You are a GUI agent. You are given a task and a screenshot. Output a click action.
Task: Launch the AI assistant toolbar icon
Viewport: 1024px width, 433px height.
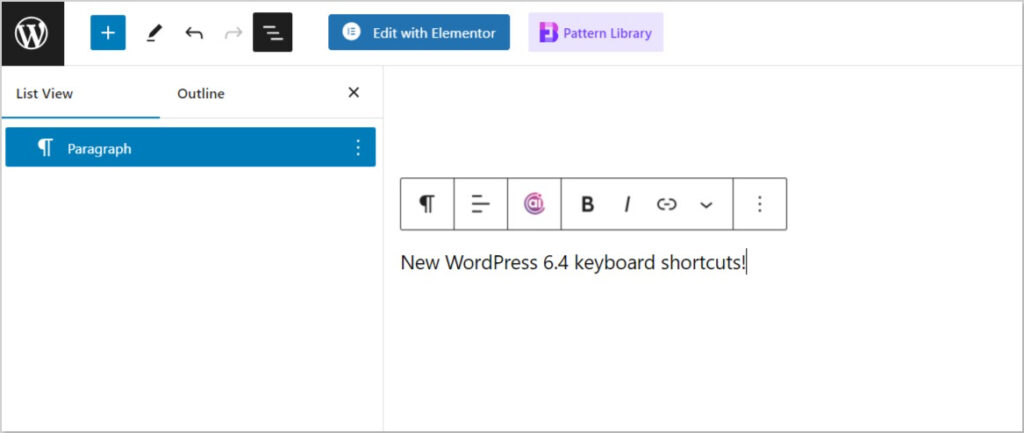pos(534,204)
